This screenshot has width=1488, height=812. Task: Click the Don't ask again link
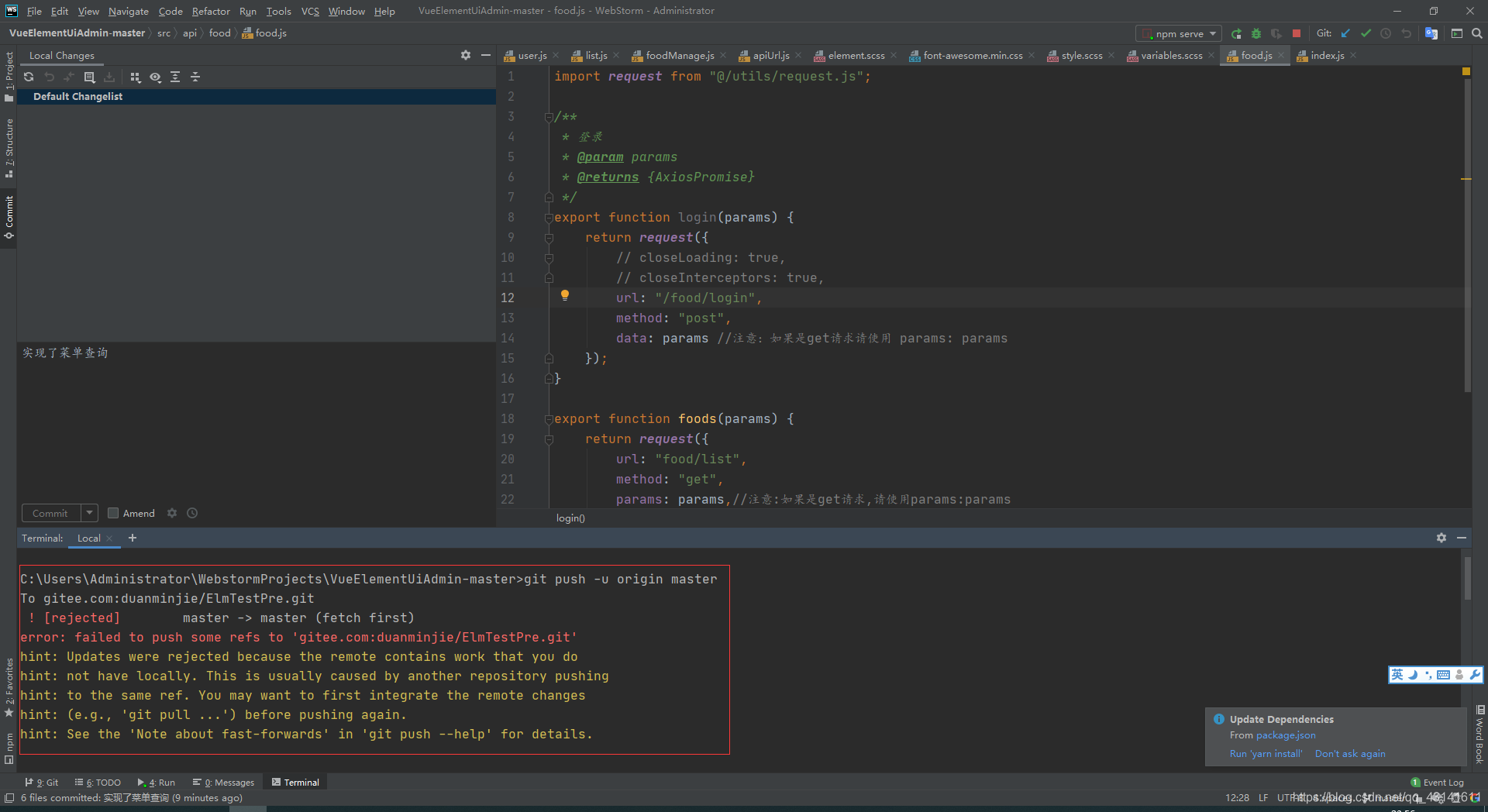(1350, 754)
